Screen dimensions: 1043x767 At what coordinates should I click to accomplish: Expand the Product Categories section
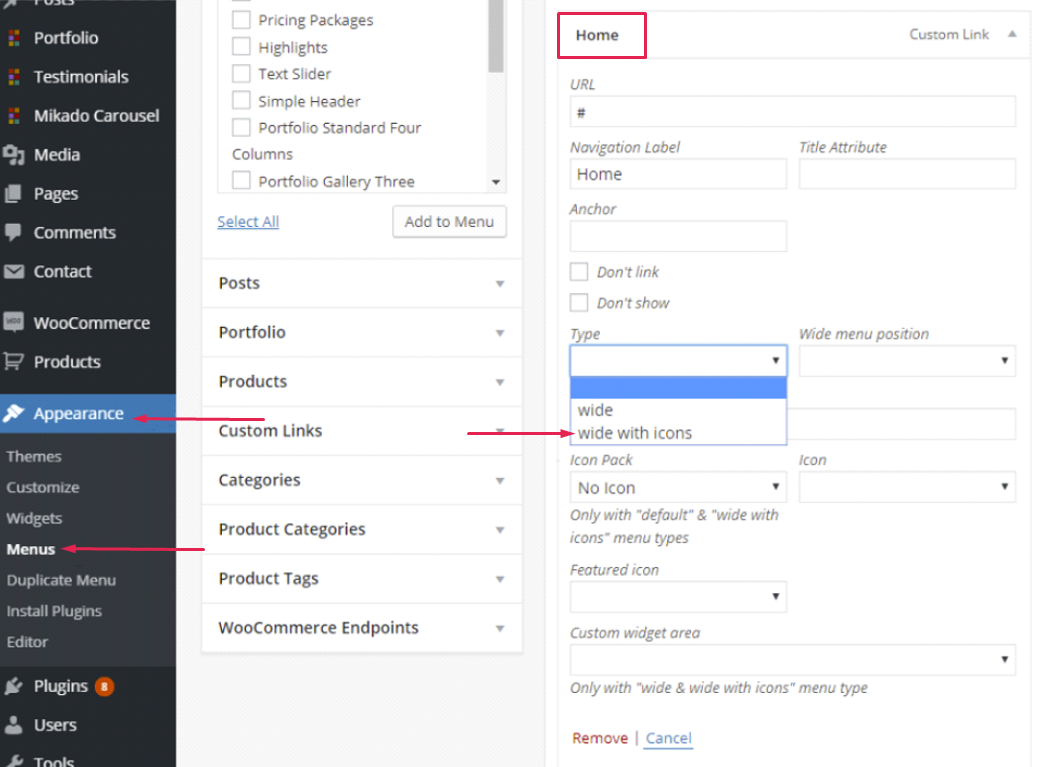(361, 530)
